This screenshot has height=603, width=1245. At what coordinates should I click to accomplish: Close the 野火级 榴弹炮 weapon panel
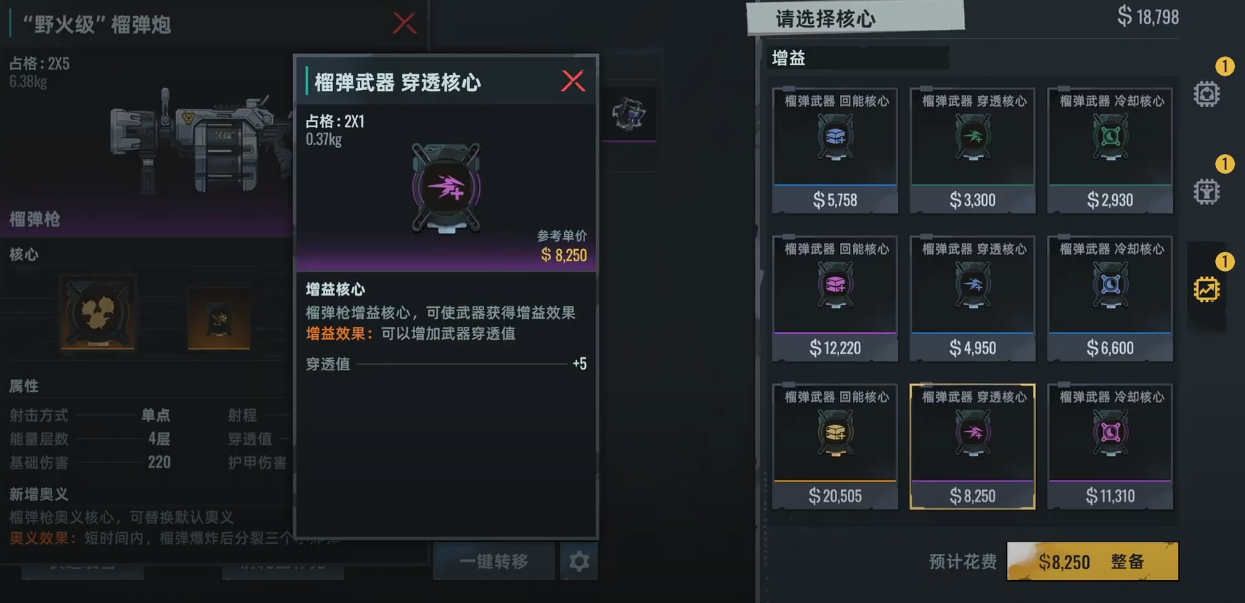pyautogui.click(x=405, y=23)
